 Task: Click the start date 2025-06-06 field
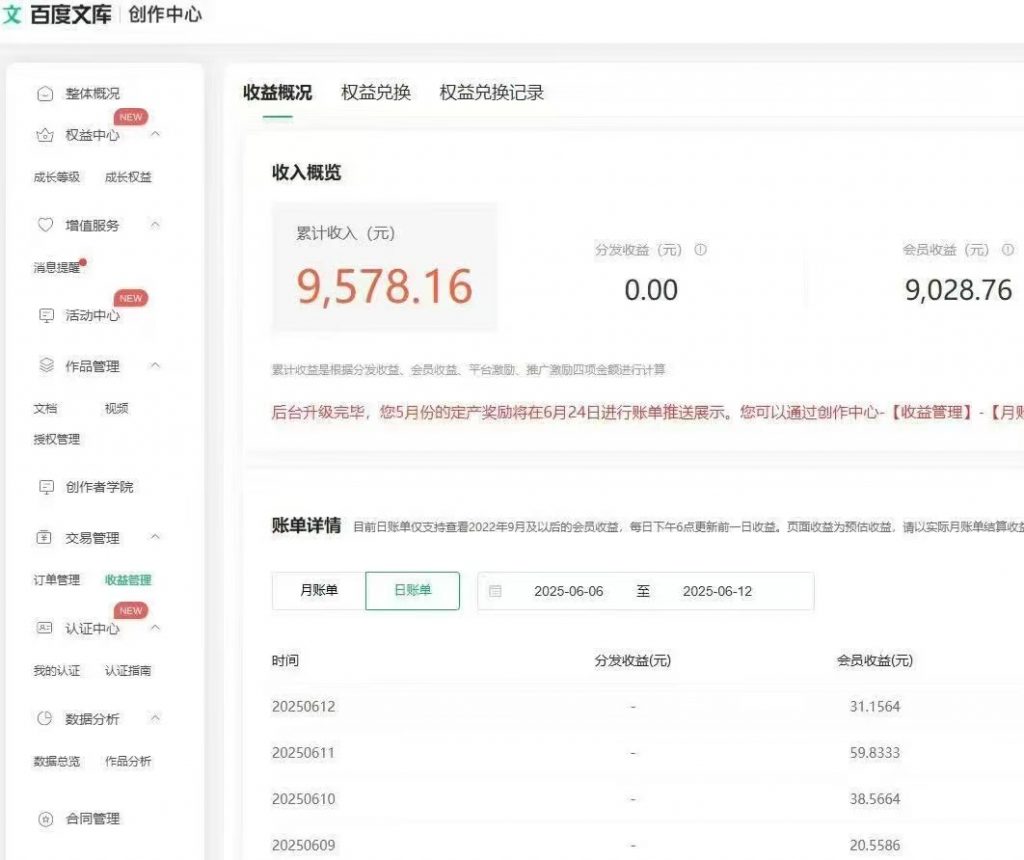click(x=569, y=591)
